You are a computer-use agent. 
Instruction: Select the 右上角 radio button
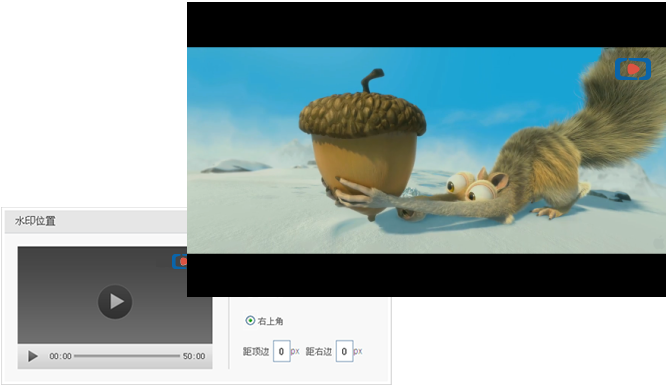pos(250,320)
